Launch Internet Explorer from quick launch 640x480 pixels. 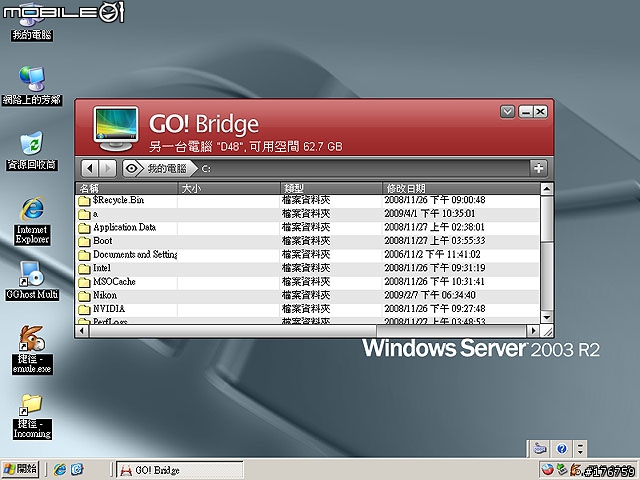click(x=60, y=469)
